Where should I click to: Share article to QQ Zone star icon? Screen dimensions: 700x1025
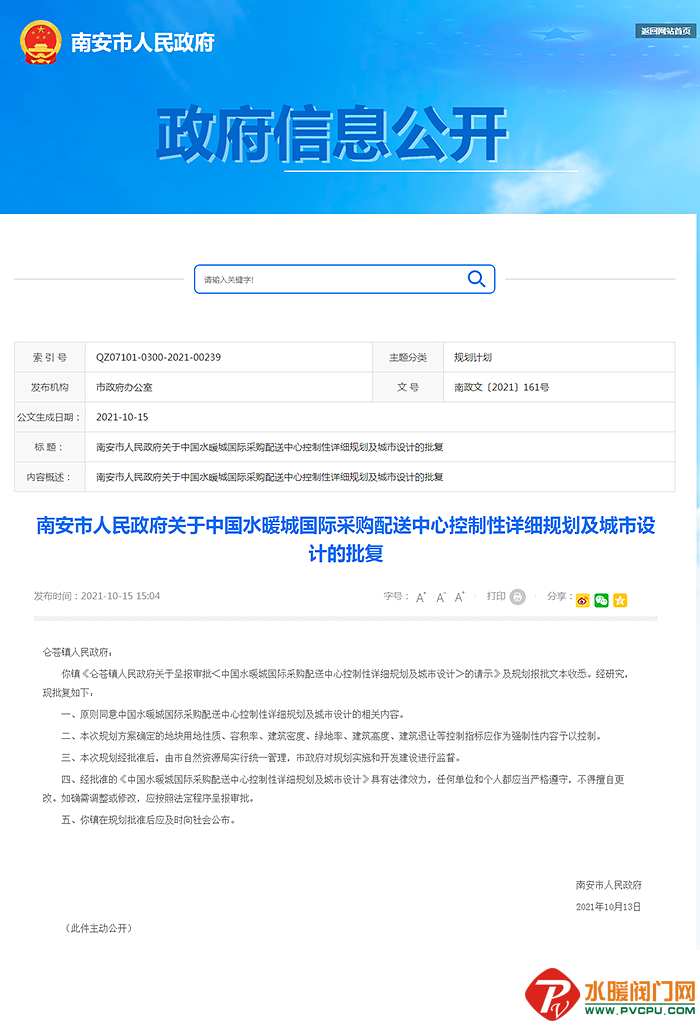[x=620, y=600]
